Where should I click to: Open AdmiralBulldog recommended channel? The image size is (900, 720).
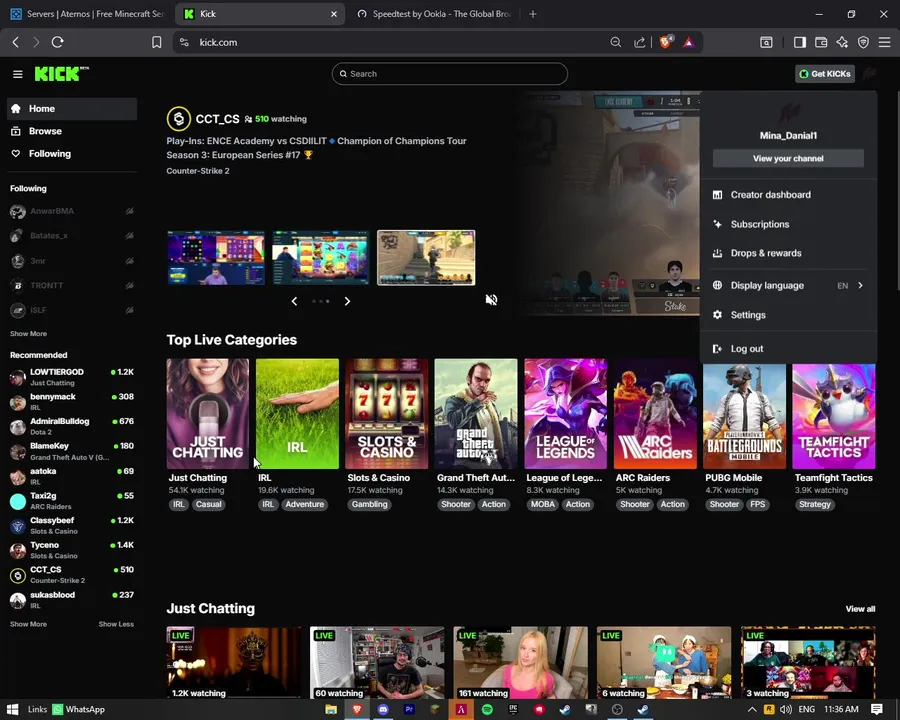click(72, 427)
